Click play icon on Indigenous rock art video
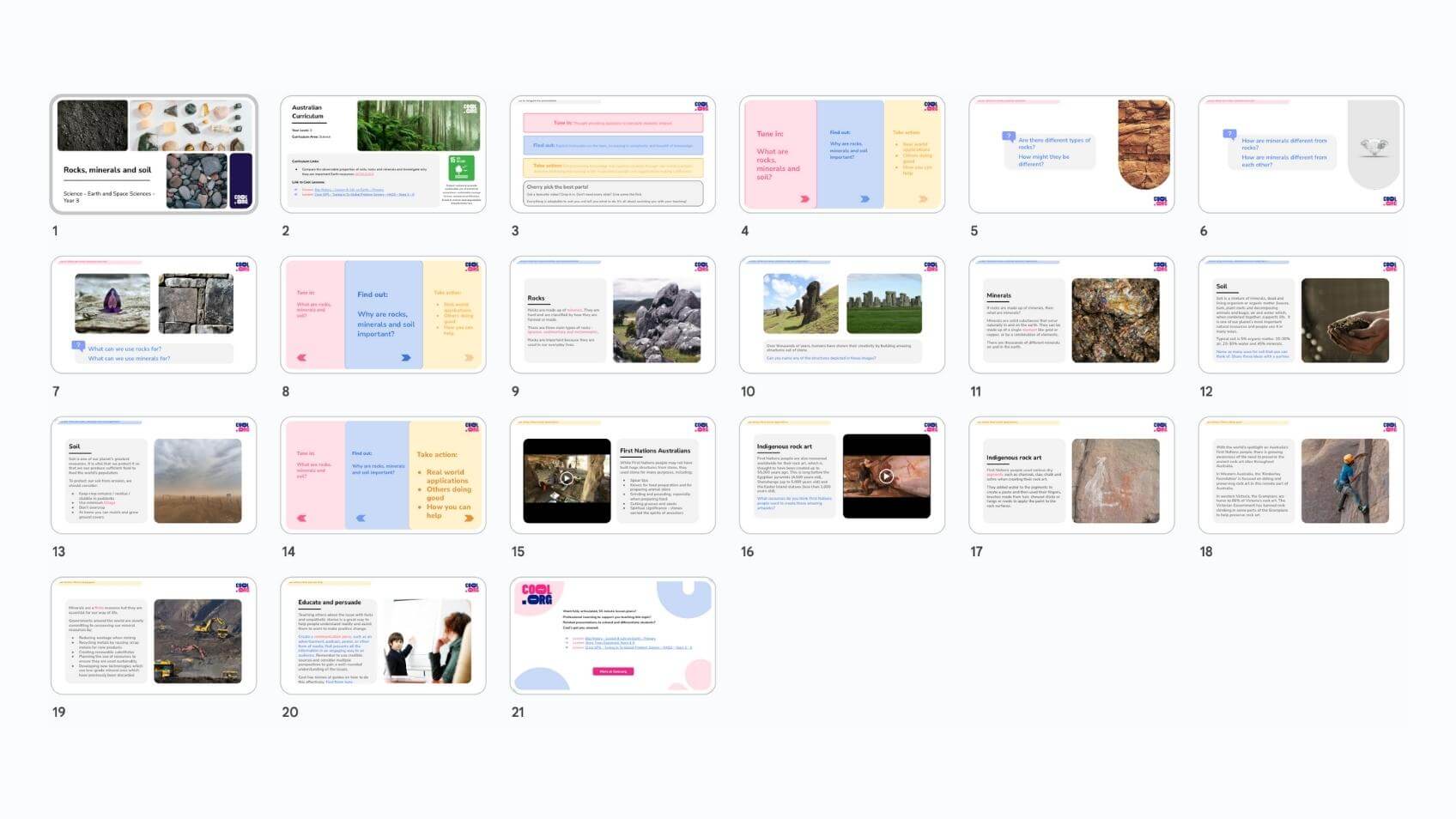This screenshot has width=1456, height=819. pyautogui.click(x=886, y=476)
